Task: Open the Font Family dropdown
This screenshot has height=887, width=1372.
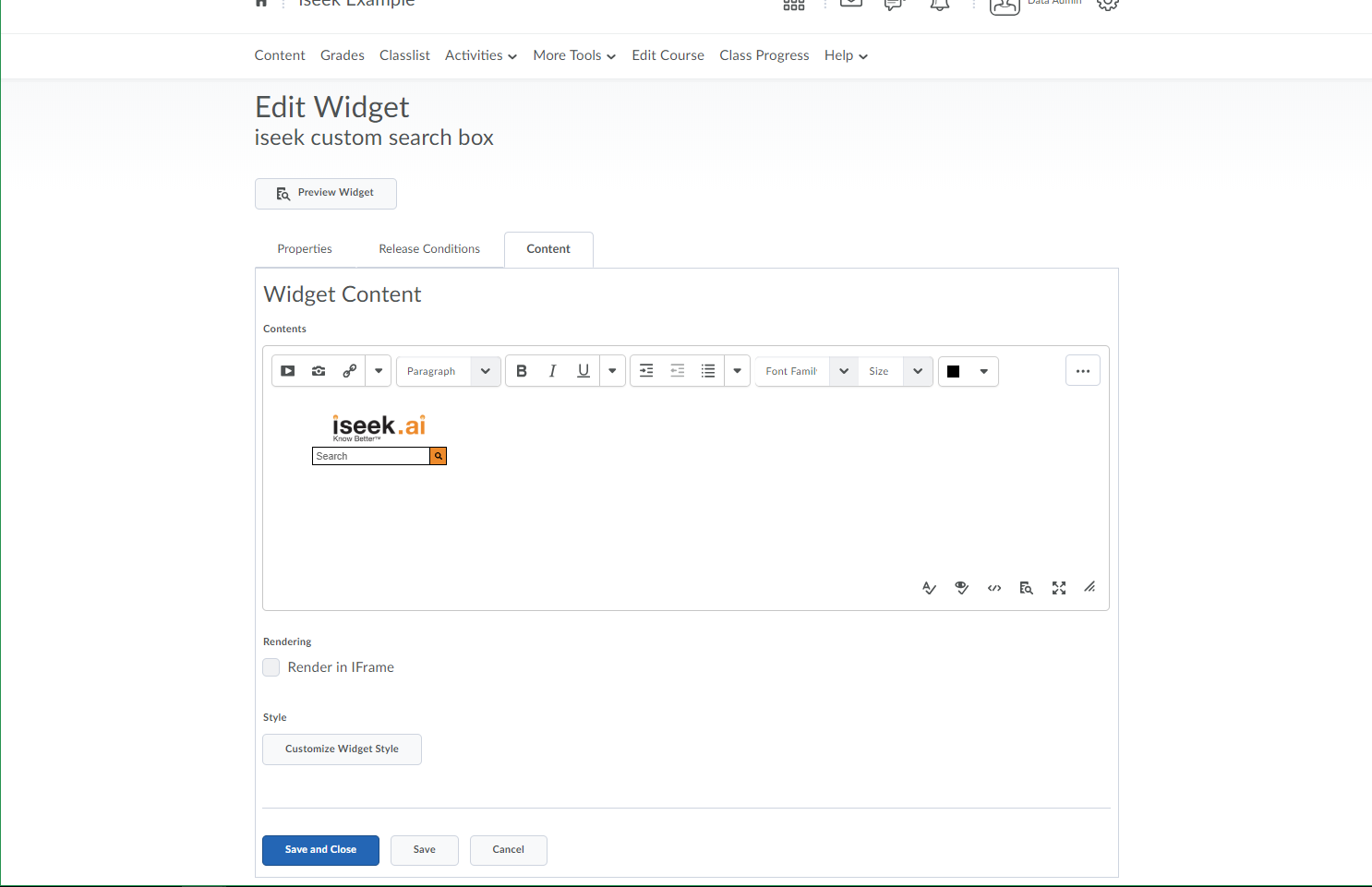Action: click(806, 371)
